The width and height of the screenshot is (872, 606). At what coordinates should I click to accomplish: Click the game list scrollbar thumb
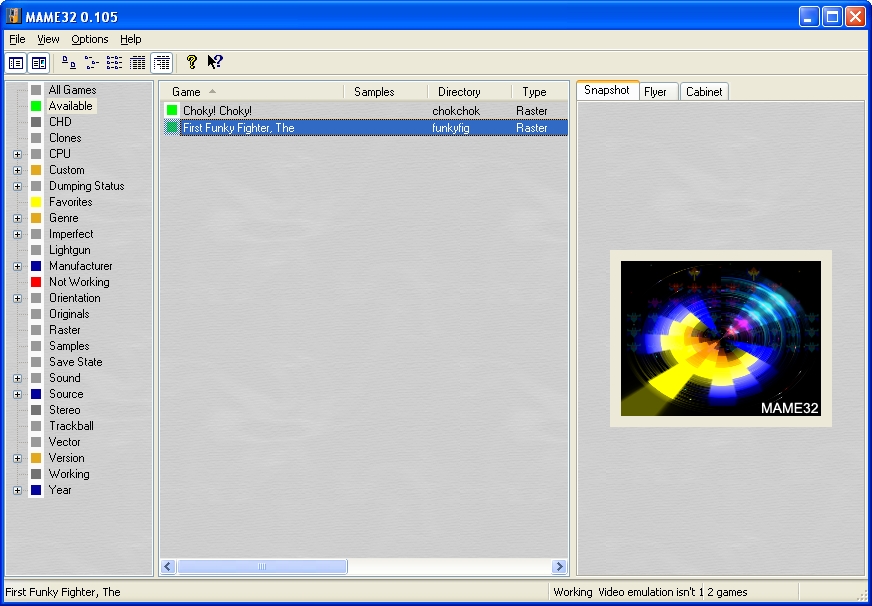[262, 567]
